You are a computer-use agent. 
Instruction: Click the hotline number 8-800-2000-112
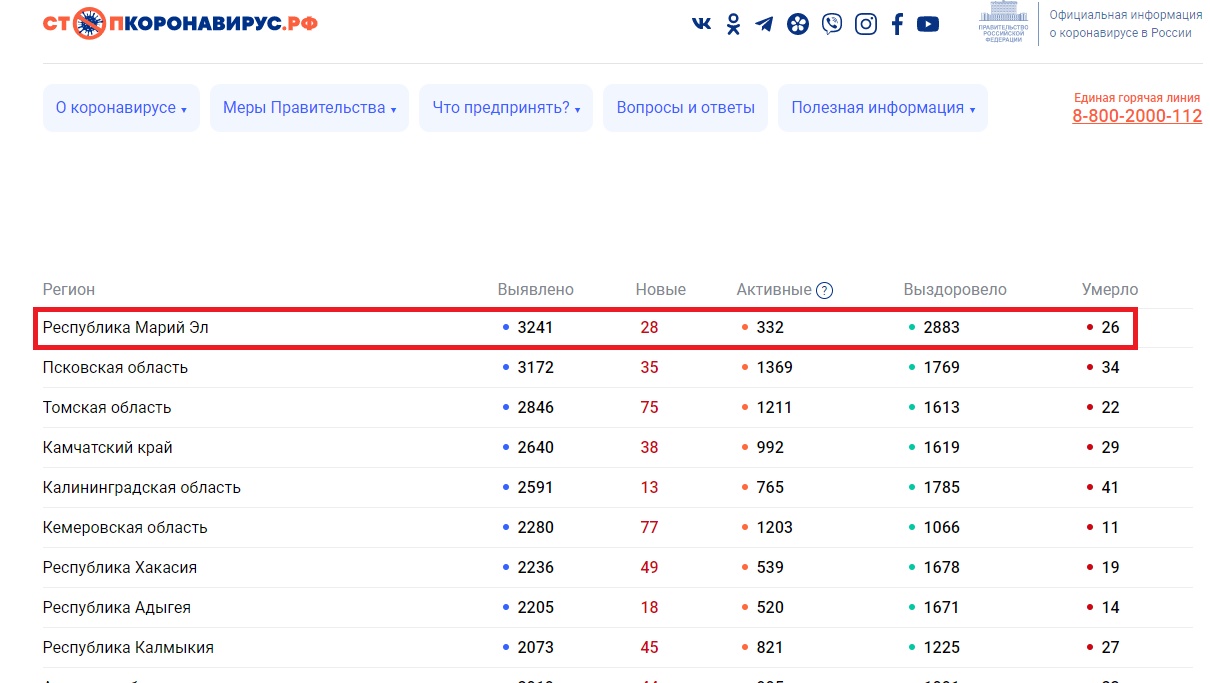point(1137,116)
